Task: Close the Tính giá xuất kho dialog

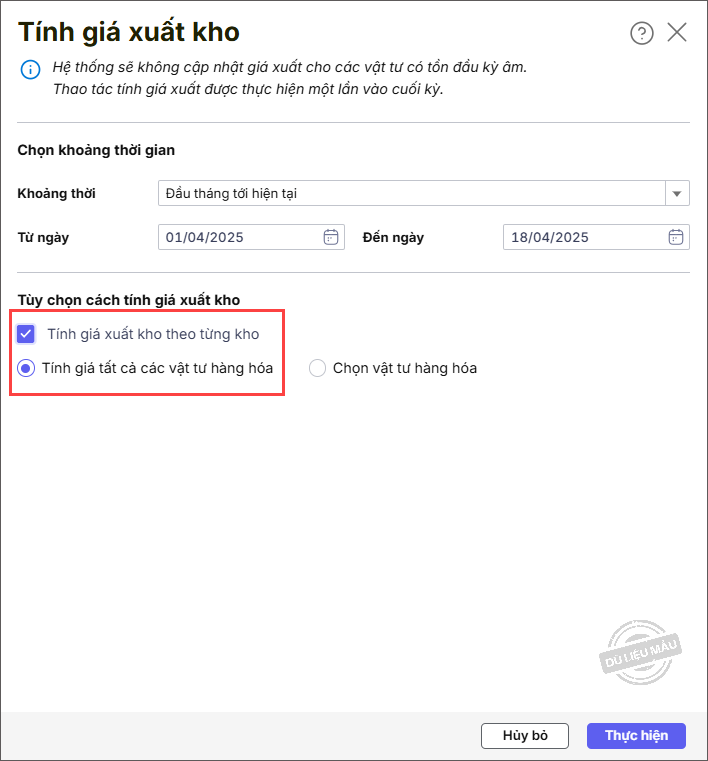Action: coord(677,32)
